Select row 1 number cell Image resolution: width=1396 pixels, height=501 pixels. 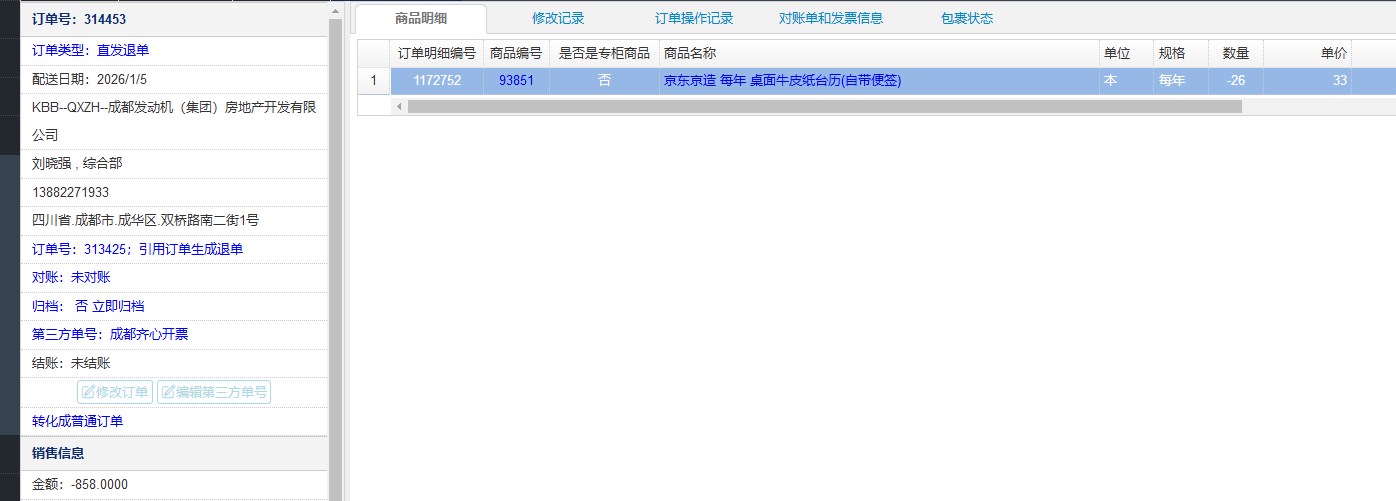click(x=374, y=81)
